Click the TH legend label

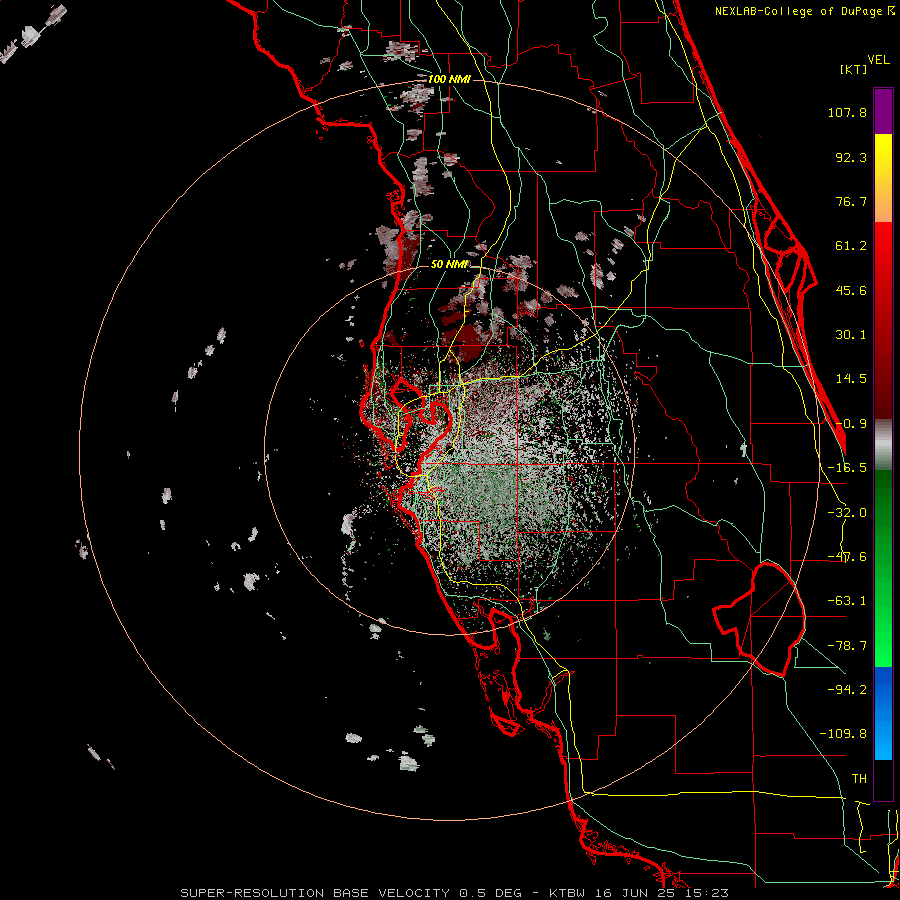pos(859,778)
